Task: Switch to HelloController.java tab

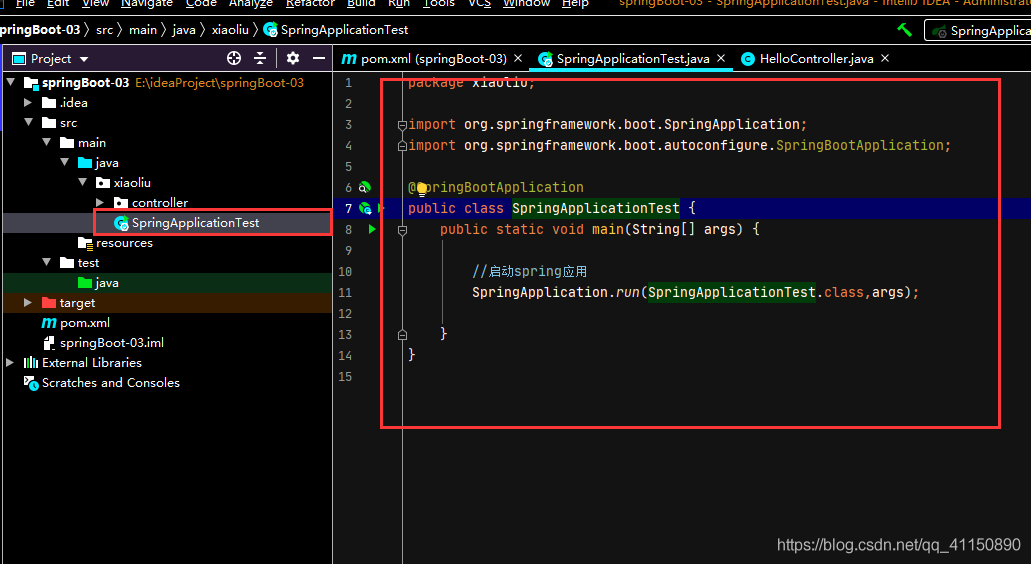Action: (x=817, y=59)
